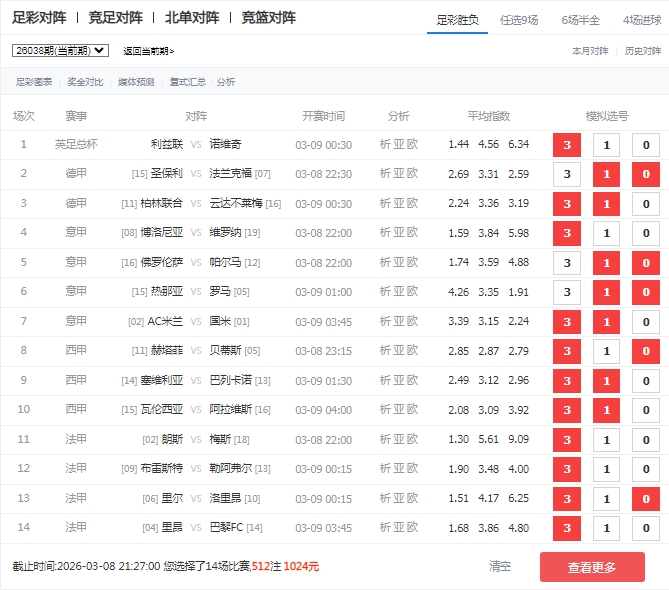Toggle pick 1 for match 8 赫塔菲

(x=606, y=352)
